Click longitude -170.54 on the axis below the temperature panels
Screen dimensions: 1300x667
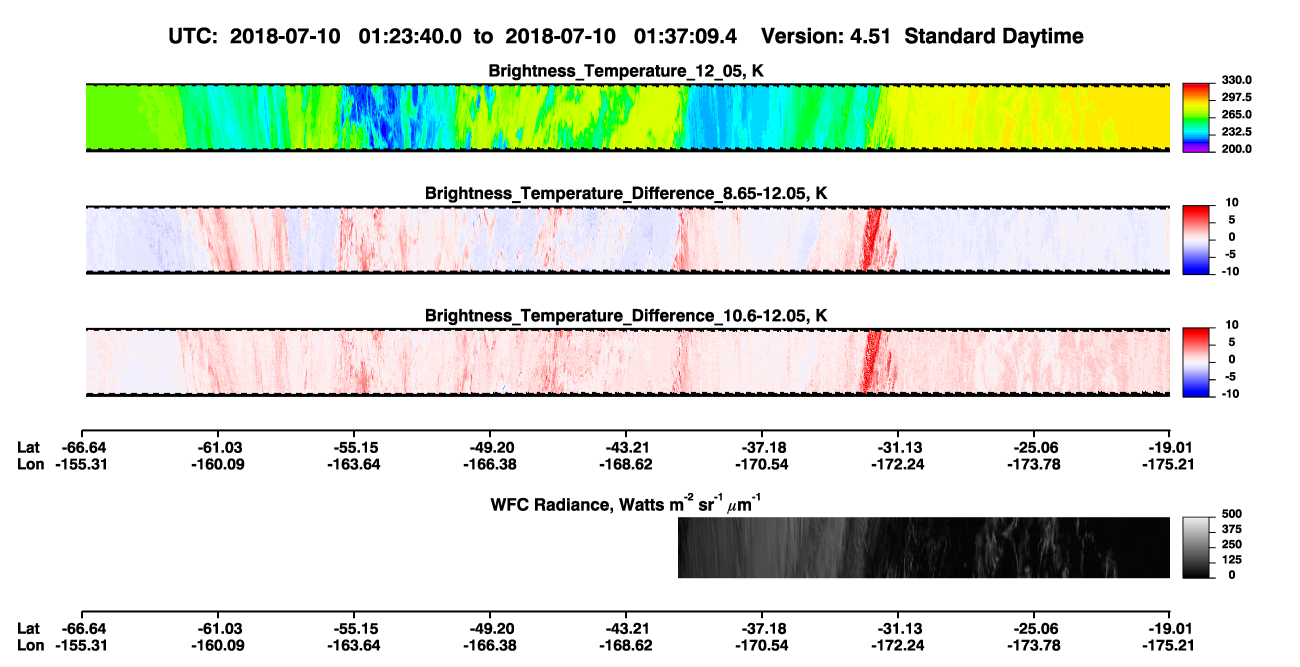[x=762, y=464]
